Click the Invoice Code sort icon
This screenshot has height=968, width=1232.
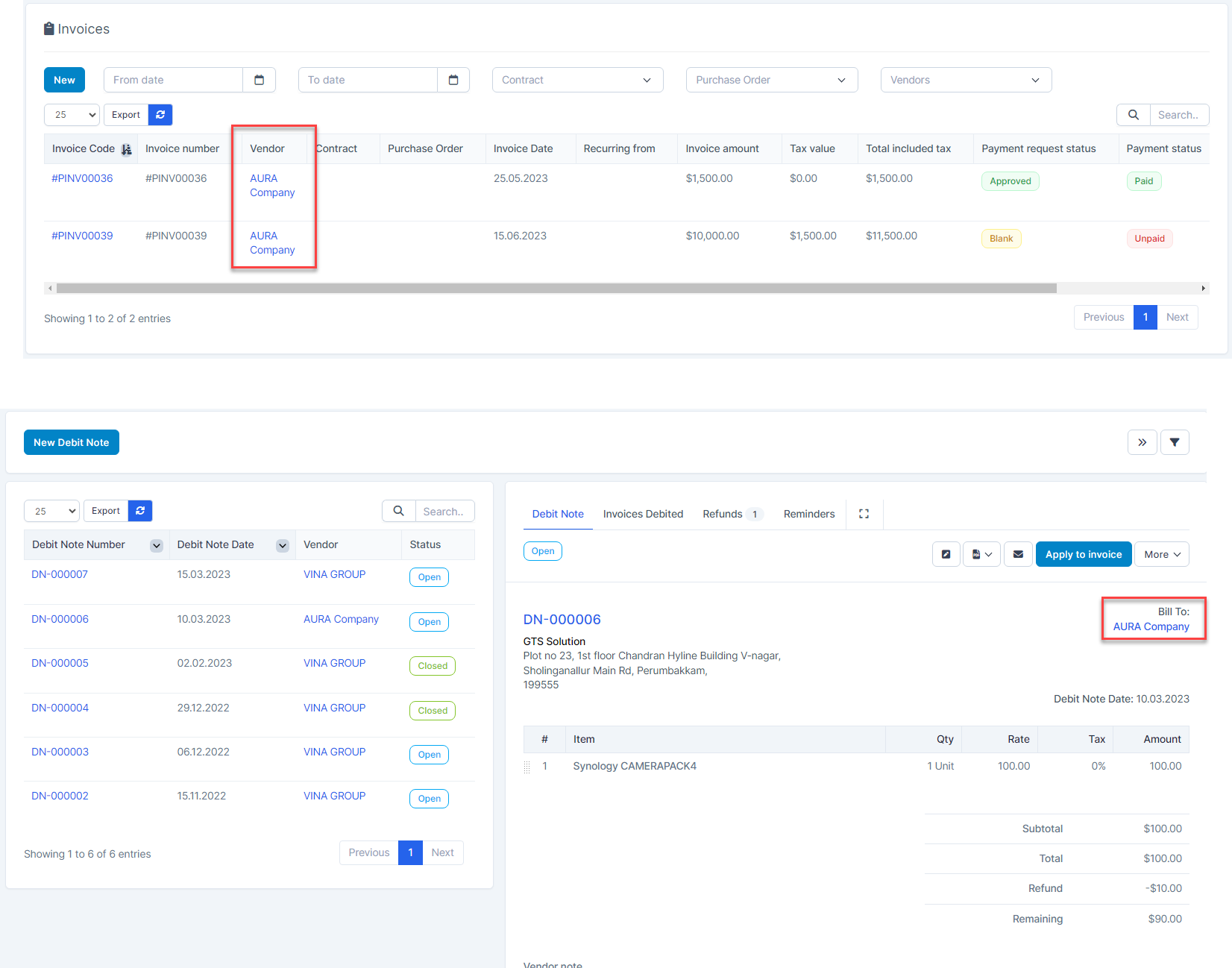(127, 149)
